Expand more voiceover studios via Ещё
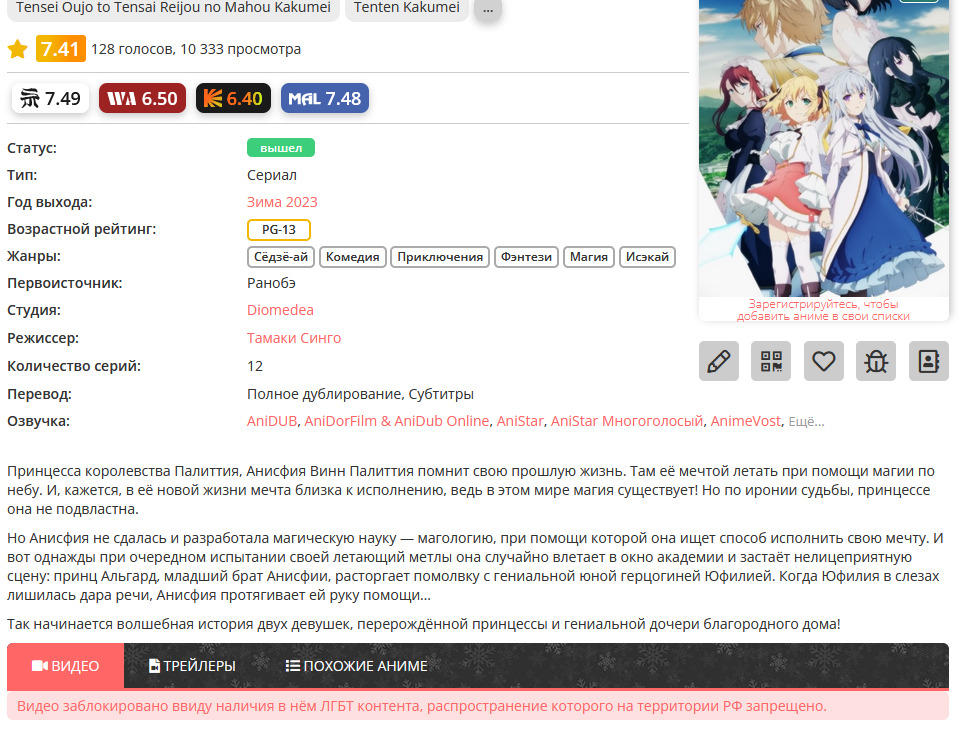Image resolution: width=961 pixels, height=729 pixels. (x=806, y=422)
